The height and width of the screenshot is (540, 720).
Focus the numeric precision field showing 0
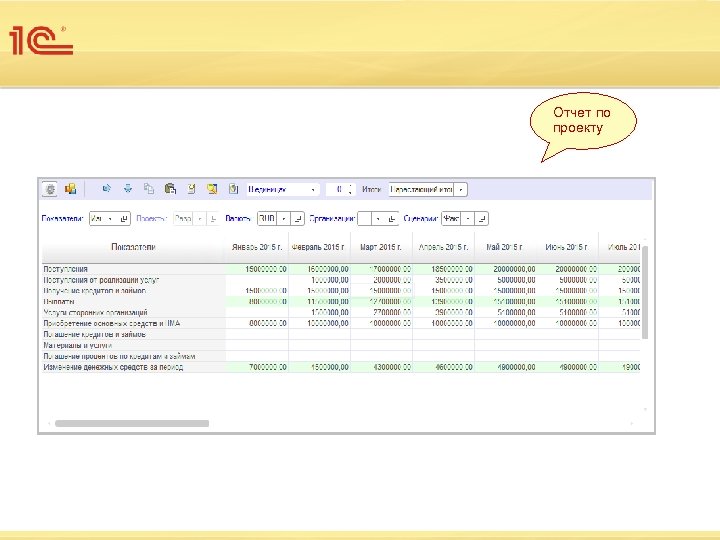pos(337,189)
